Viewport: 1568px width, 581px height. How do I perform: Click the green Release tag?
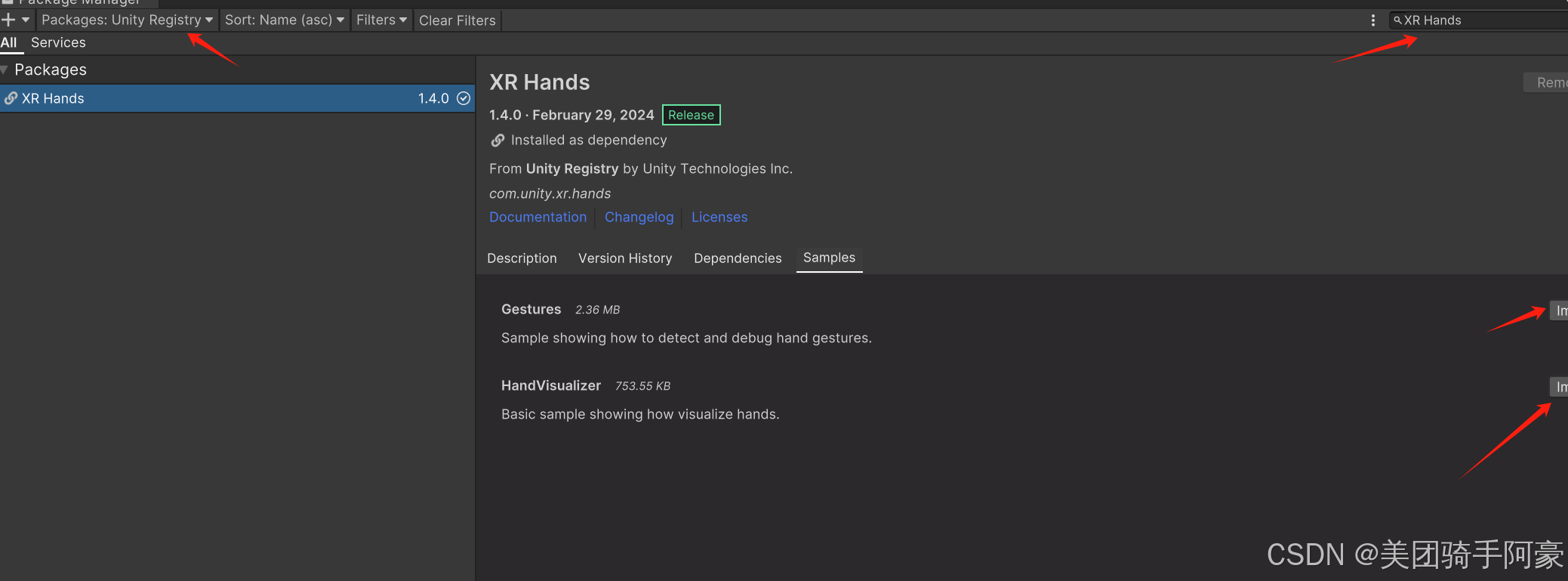point(691,115)
